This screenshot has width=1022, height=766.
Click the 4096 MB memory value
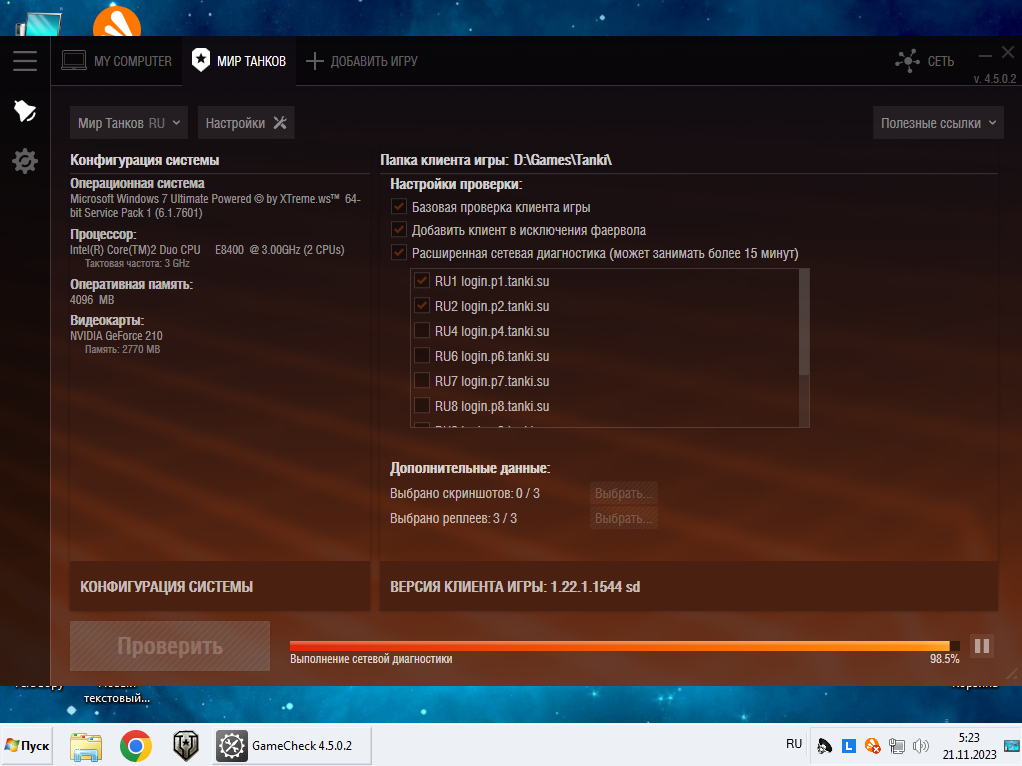point(92,300)
